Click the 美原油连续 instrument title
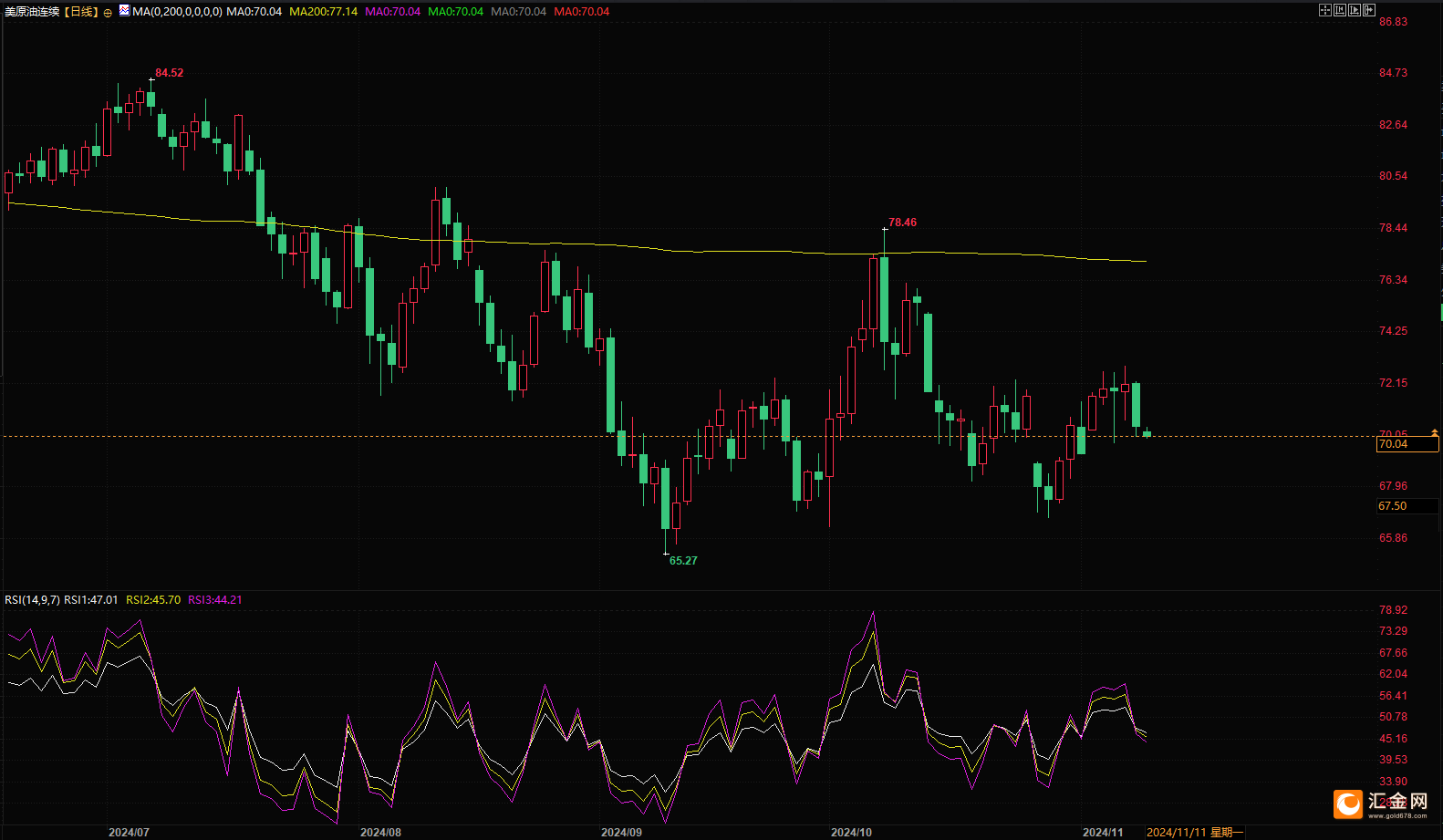Screen dimensions: 1443x840 (x=32, y=12)
